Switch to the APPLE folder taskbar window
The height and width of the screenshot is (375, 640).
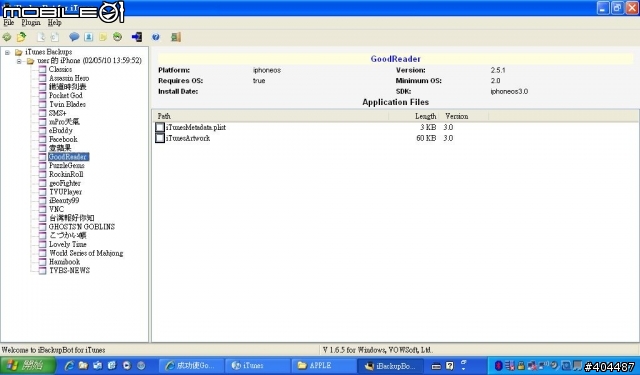(325, 366)
